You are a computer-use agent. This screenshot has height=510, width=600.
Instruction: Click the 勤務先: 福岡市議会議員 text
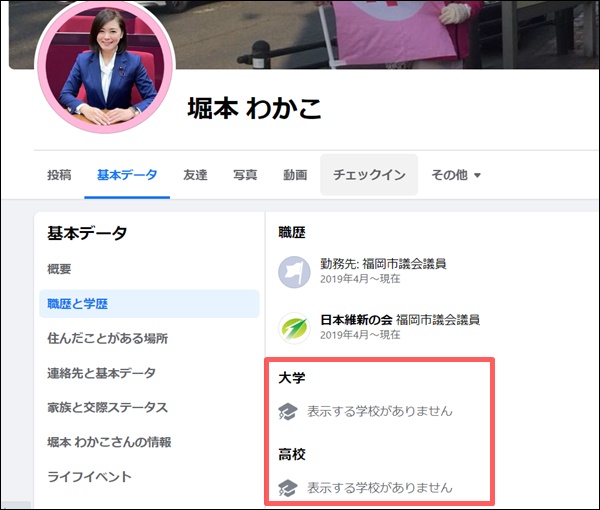tap(383, 264)
